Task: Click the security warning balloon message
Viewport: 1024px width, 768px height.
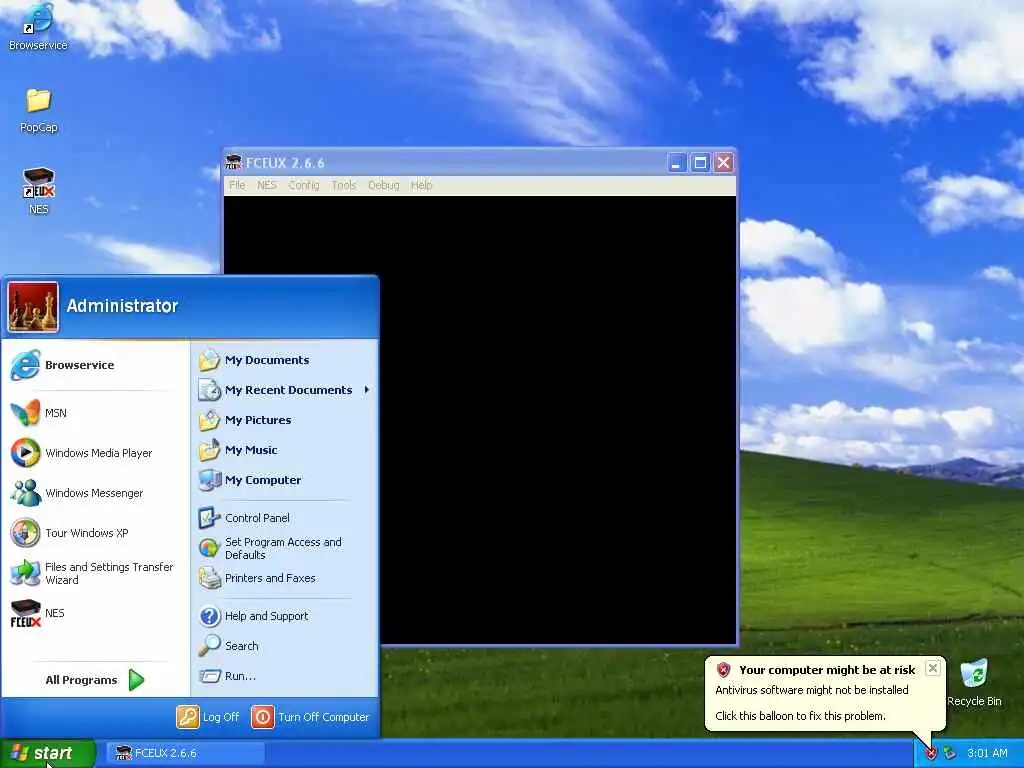Action: [x=812, y=703]
